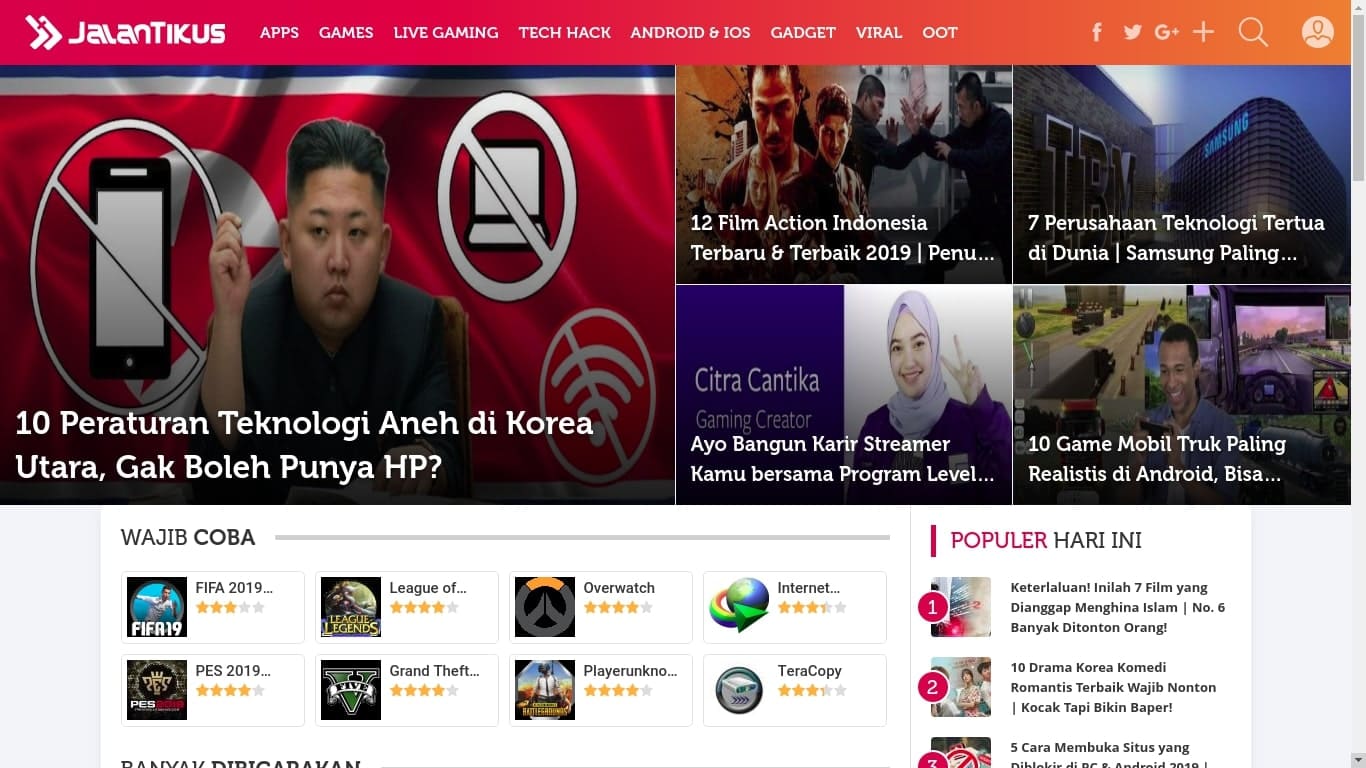
Task: Open 10 Drama Korea Komedi article
Action: tap(1113, 687)
